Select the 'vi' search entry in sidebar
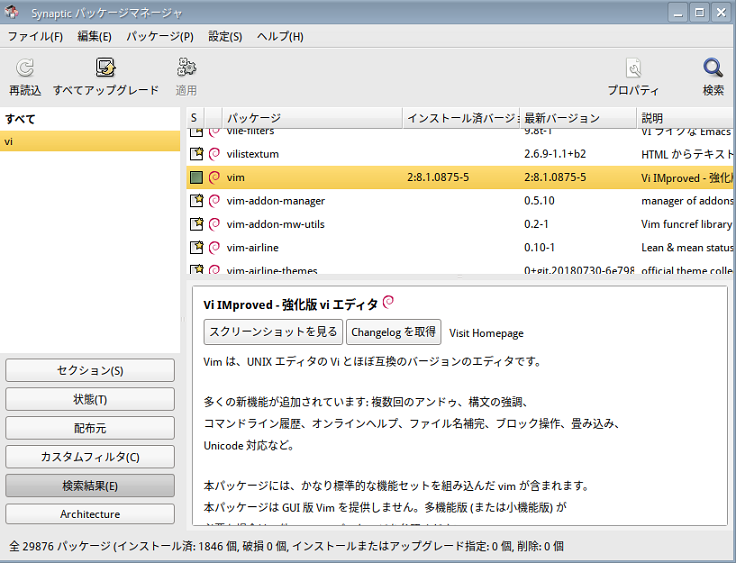The width and height of the screenshot is (736, 563). pos(90,141)
